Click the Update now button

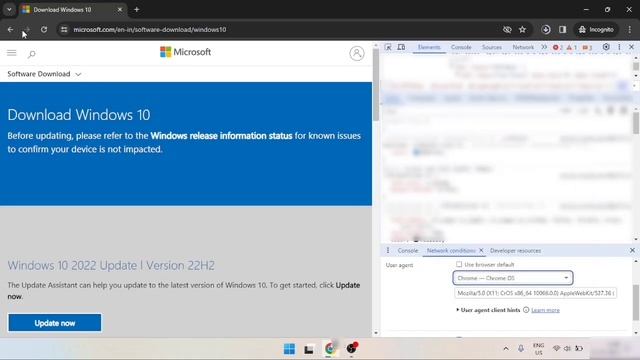55,323
